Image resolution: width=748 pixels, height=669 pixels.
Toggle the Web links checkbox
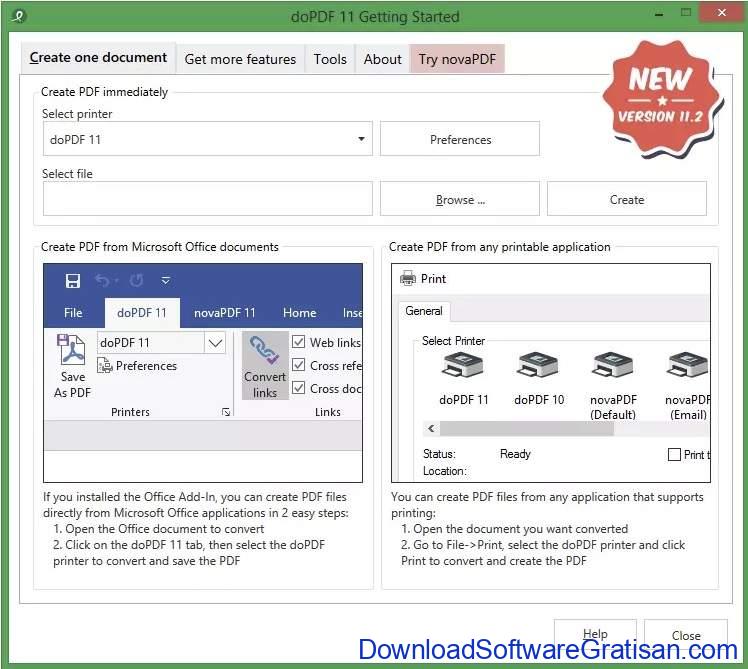click(x=299, y=342)
